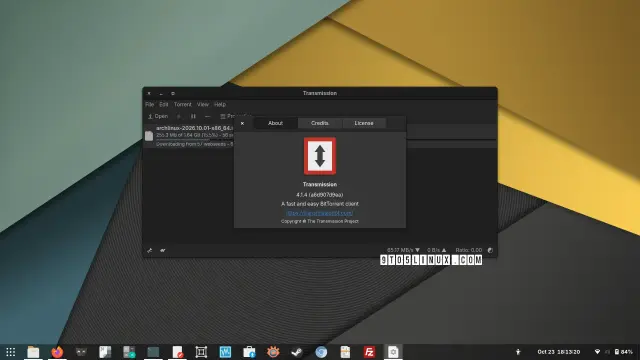Close the About dialog

click(242, 123)
